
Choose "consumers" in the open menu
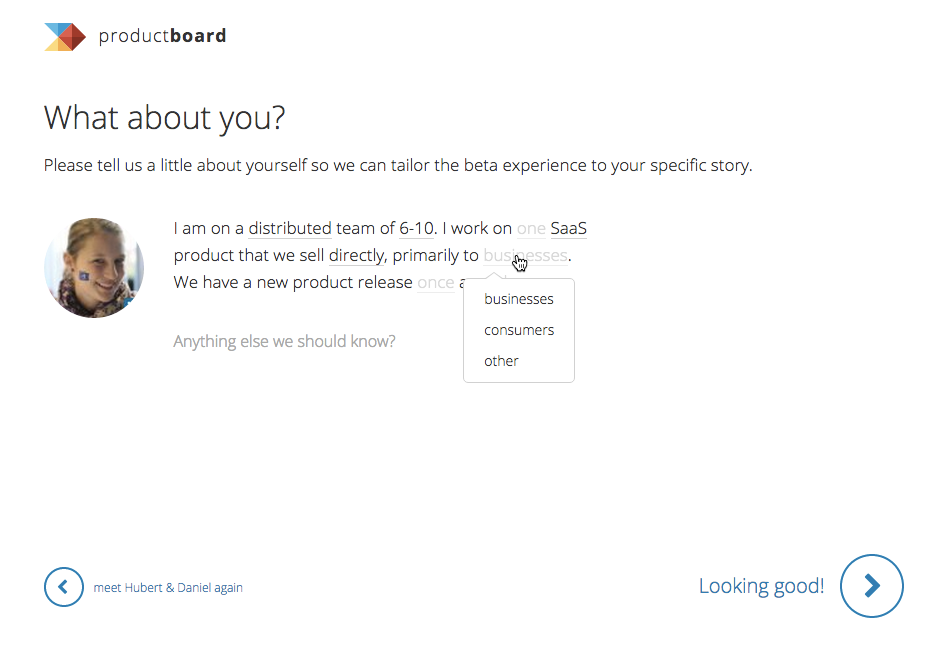(x=518, y=330)
